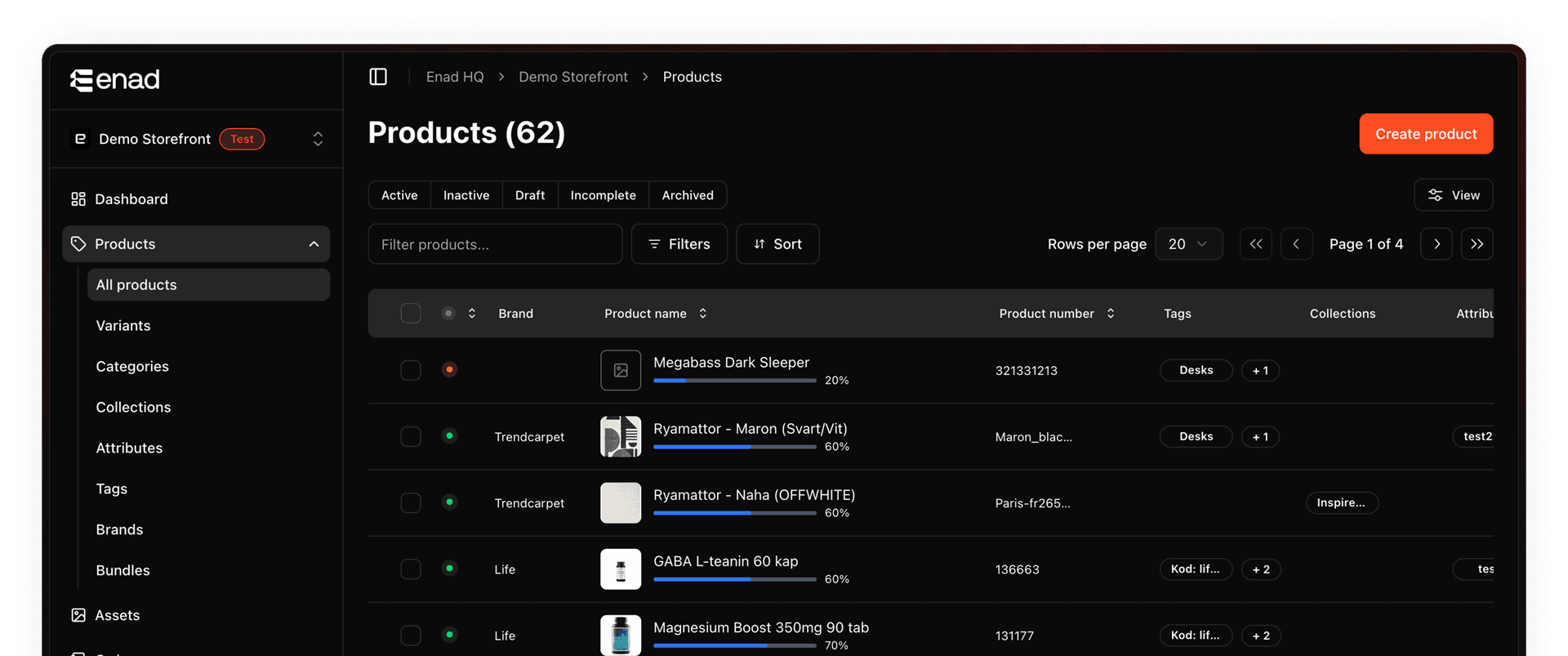
Task: Open Enad HQ breadcrumb link
Action: 455,77
